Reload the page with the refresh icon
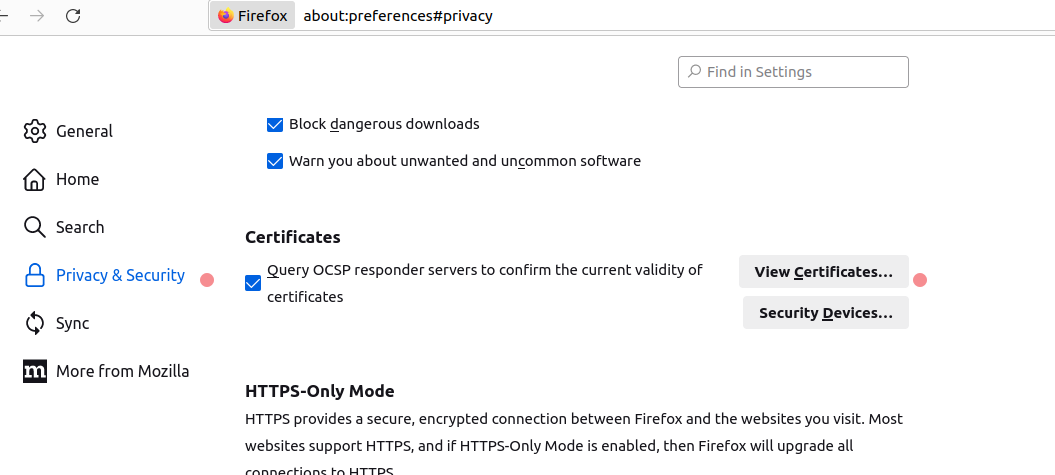 pyautogui.click(x=73, y=16)
